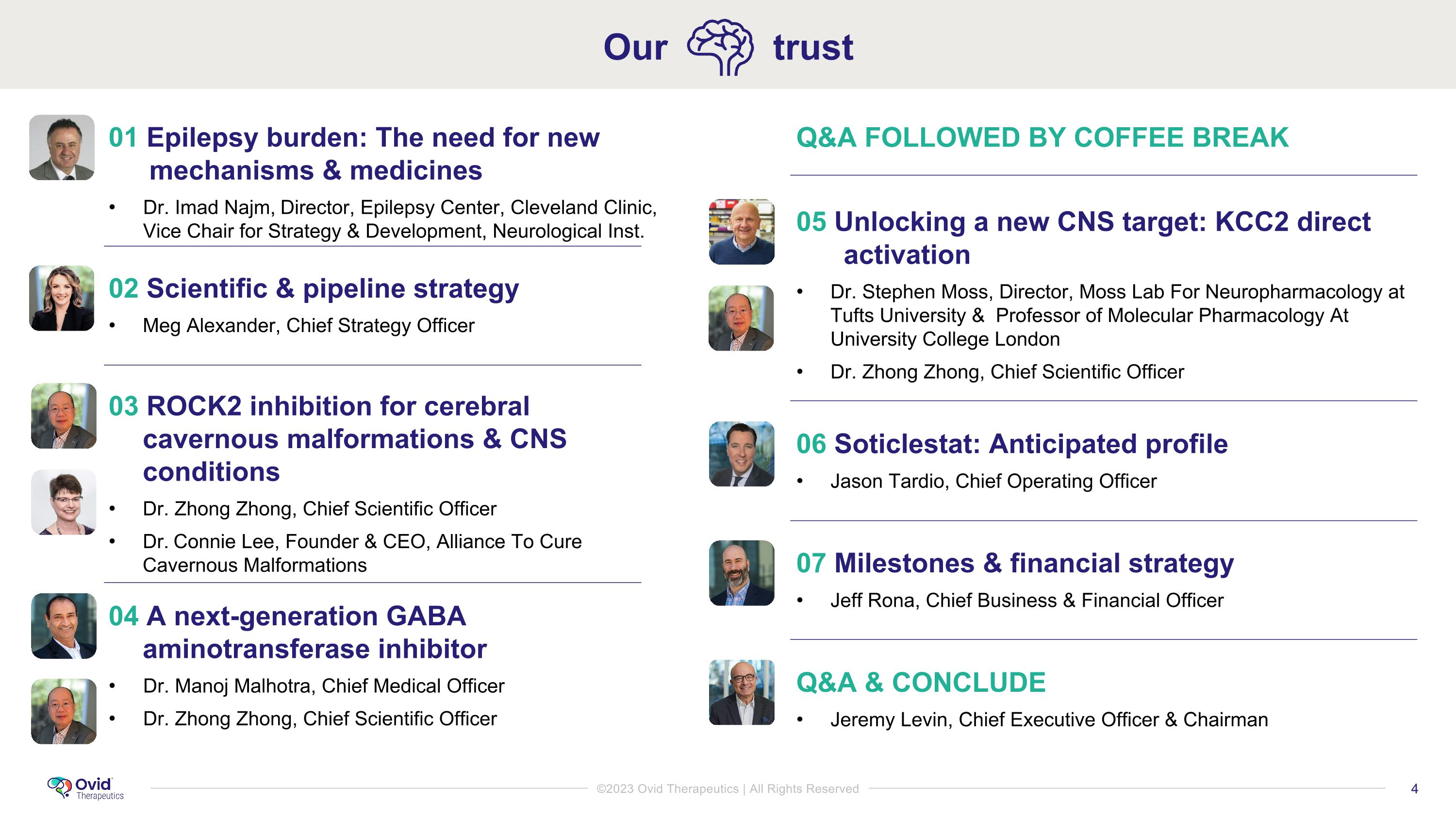
Task: Click the ©2023 Ovid Therapeutics copyright text
Action: (728, 788)
